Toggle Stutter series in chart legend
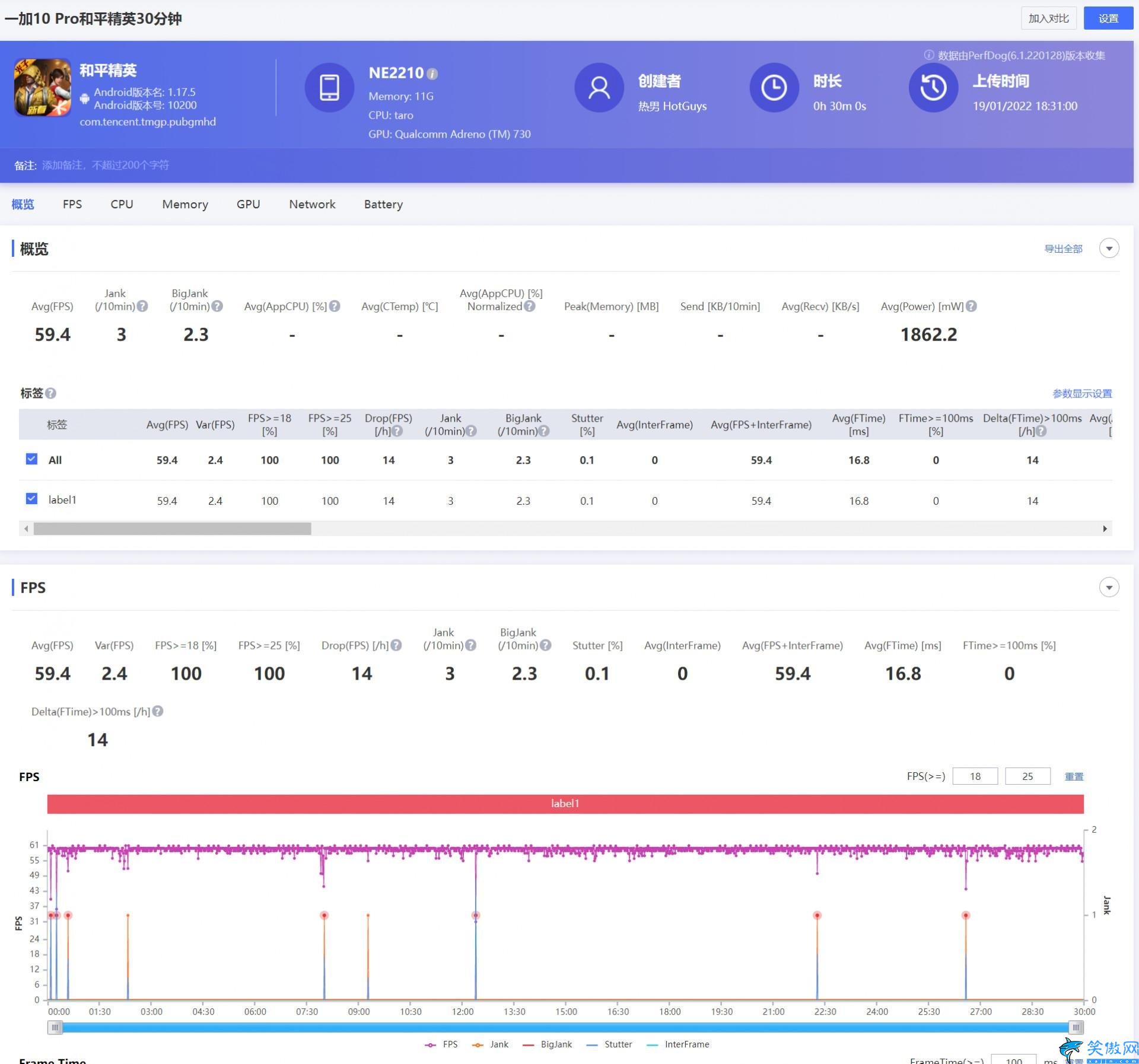Image resolution: width=1139 pixels, height=1064 pixels. (609, 1044)
